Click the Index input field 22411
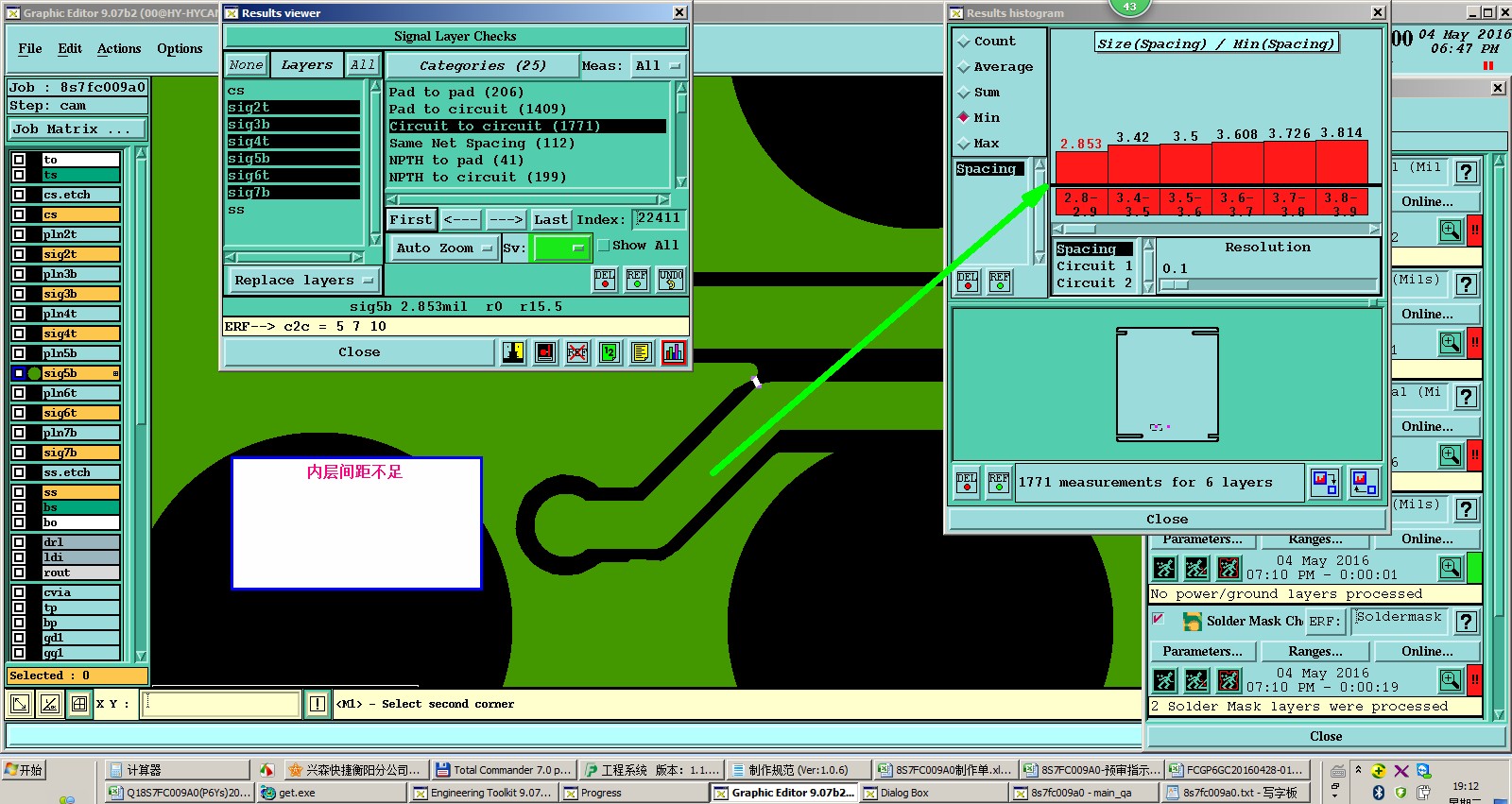 coord(659,218)
